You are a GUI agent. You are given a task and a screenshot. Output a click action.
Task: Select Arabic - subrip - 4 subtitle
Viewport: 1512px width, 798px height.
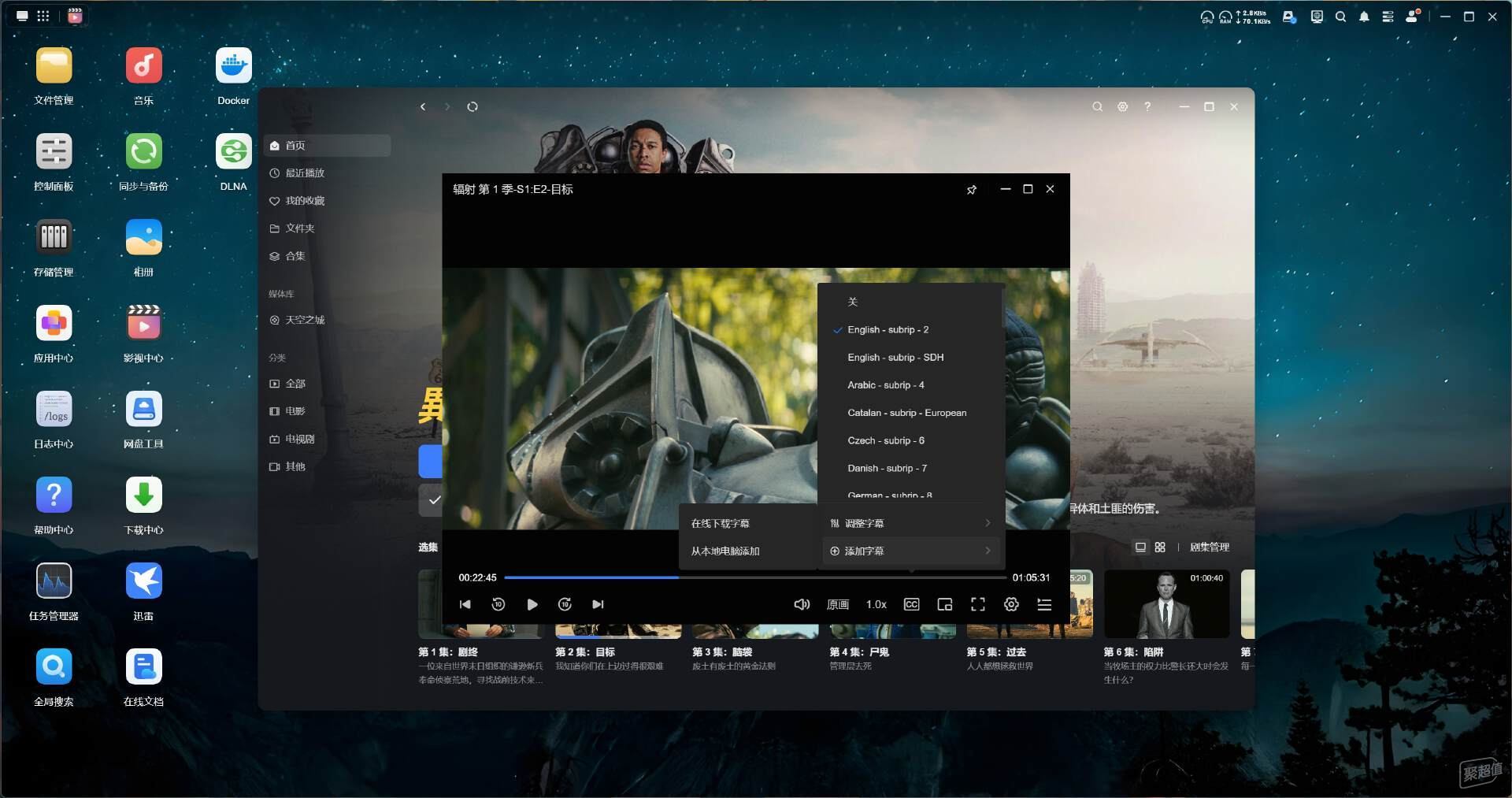911,384
